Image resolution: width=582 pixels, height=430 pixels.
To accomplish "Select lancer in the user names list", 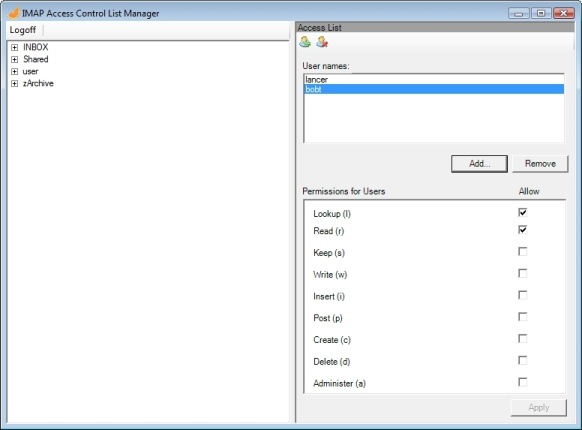I will [x=434, y=79].
